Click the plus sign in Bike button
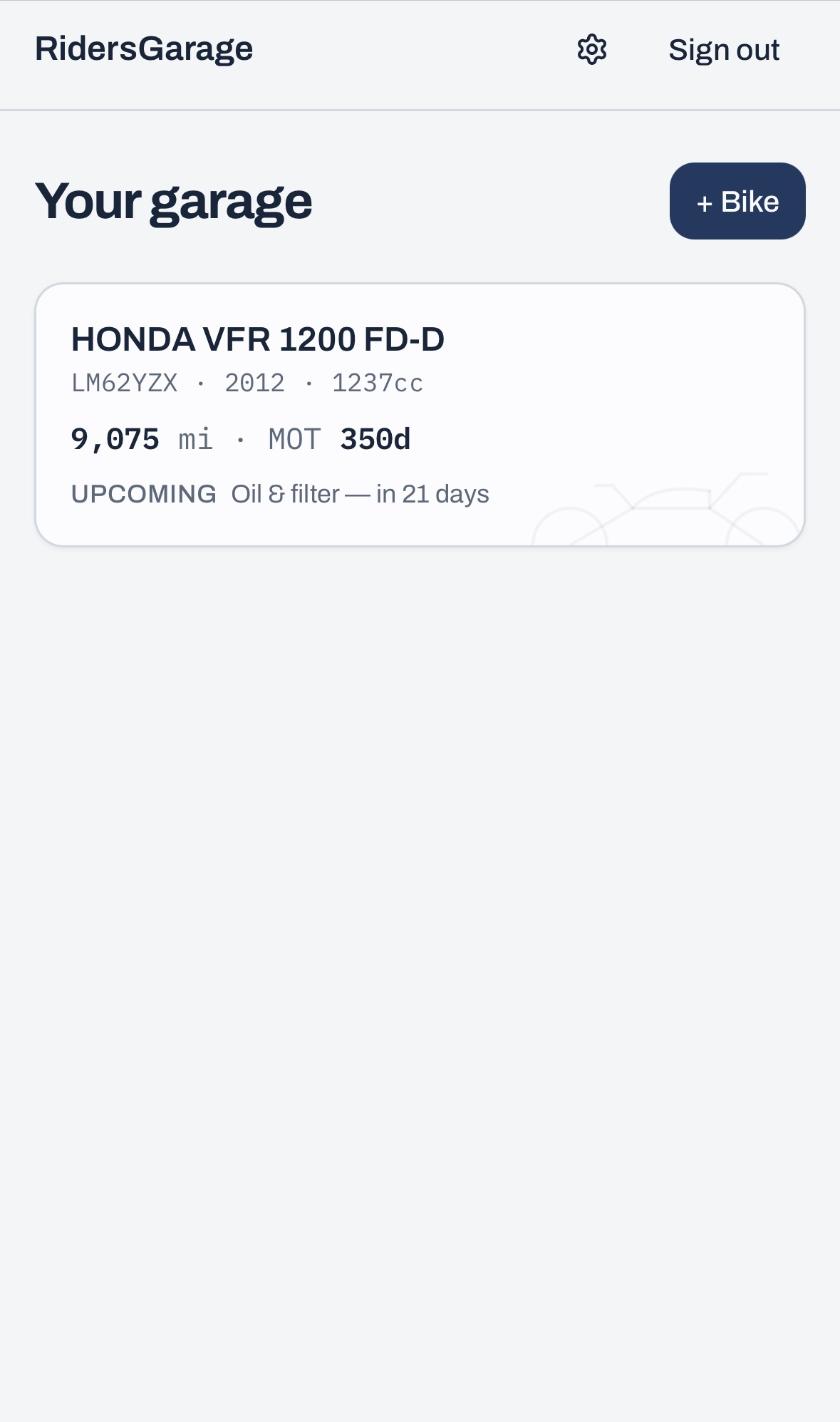 click(x=705, y=204)
